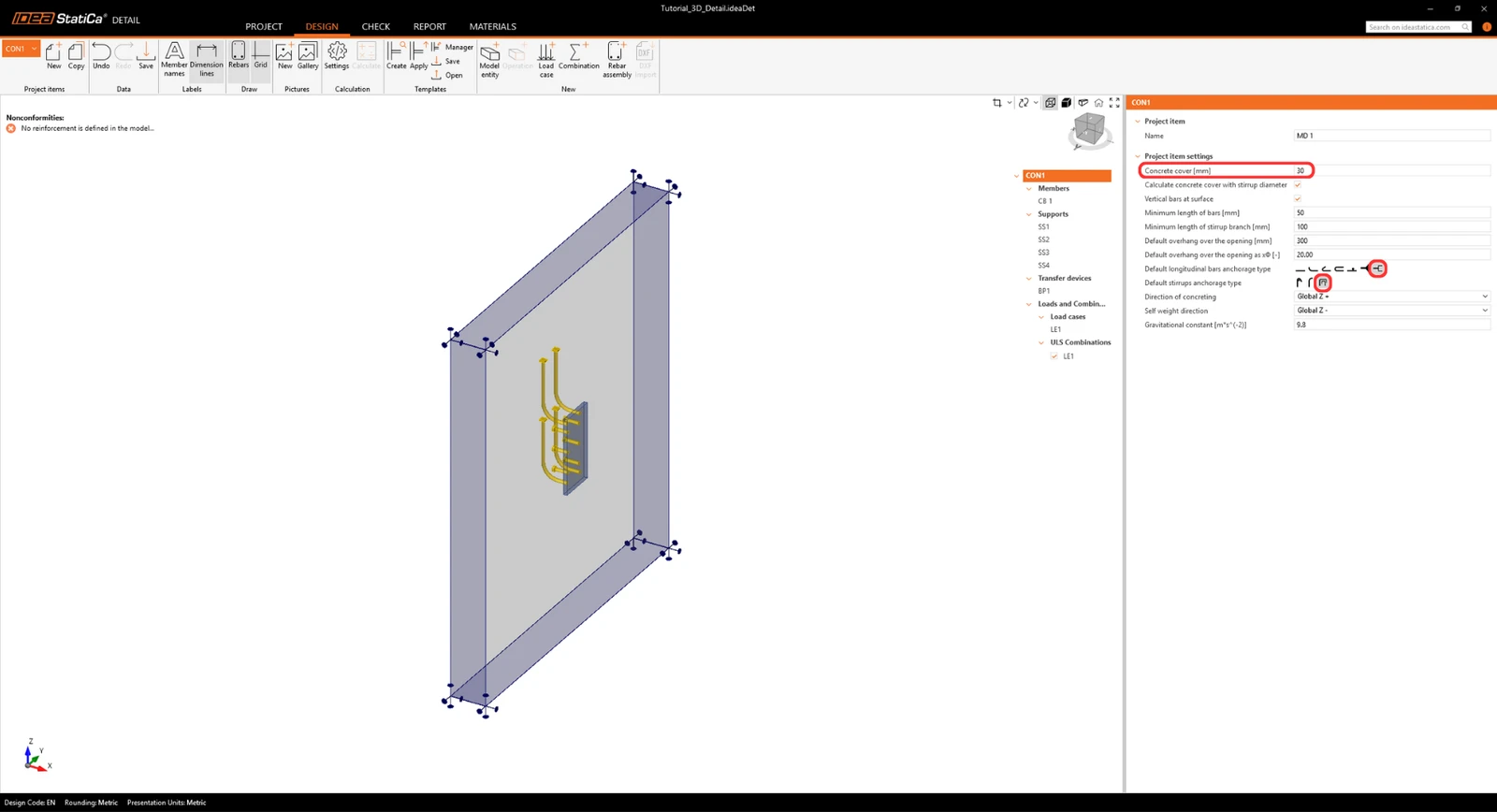The width and height of the screenshot is (1497, 812).
Task: Click the Save icon in Data group
Action: (x=146, y=56)
